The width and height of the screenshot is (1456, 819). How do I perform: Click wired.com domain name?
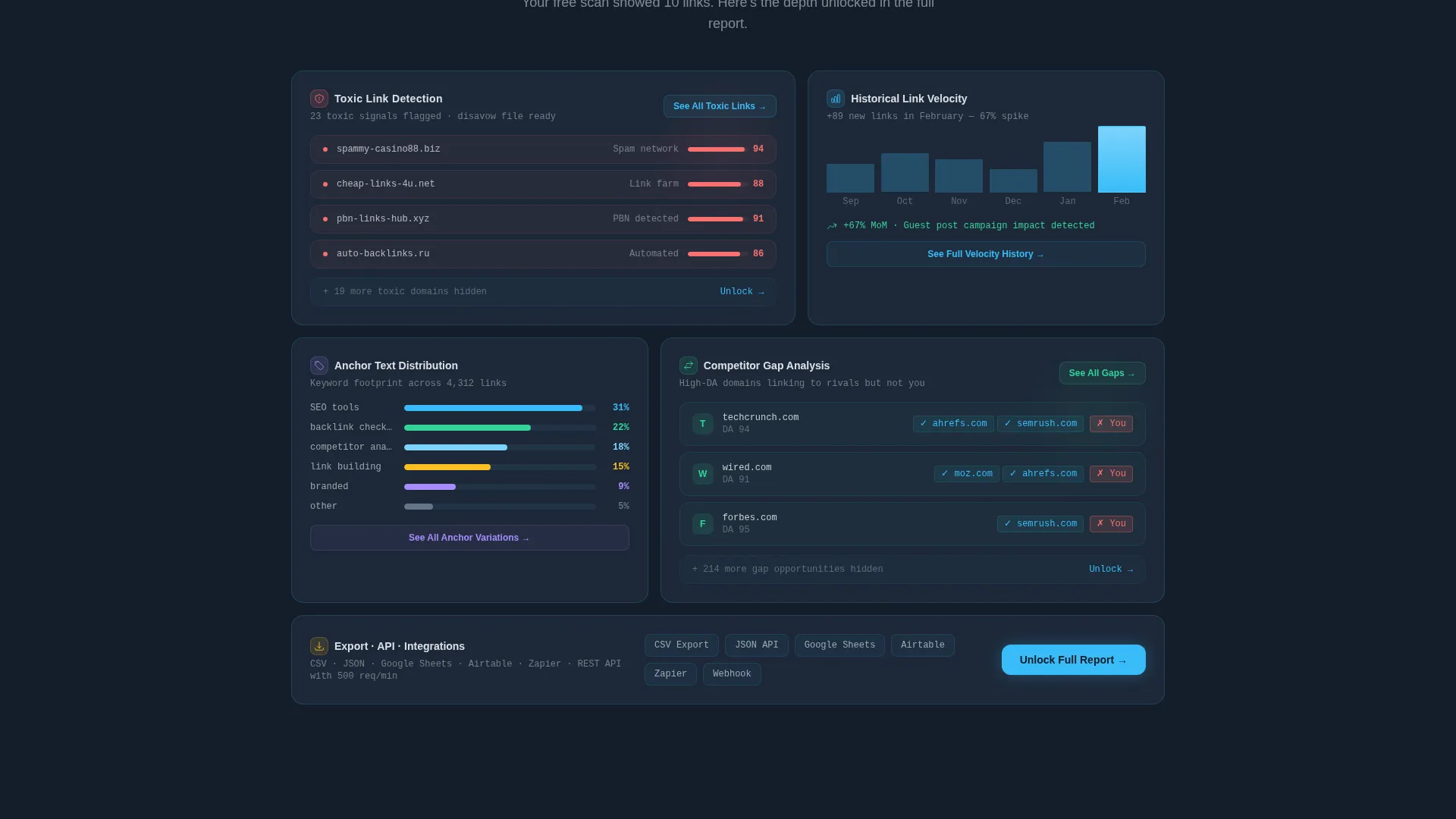[x=747, y=468]
